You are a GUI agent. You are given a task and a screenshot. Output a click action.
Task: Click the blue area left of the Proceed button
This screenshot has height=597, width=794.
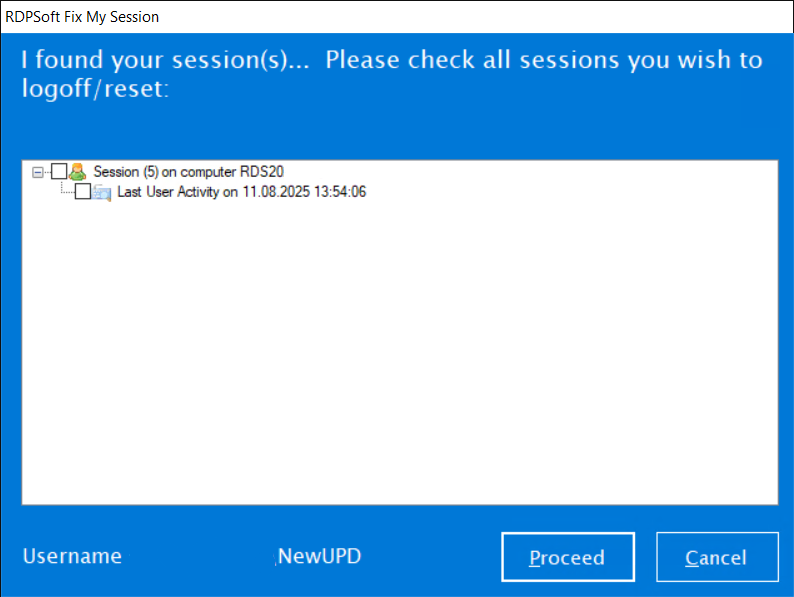pyautogui.click(x=430, y=557)
